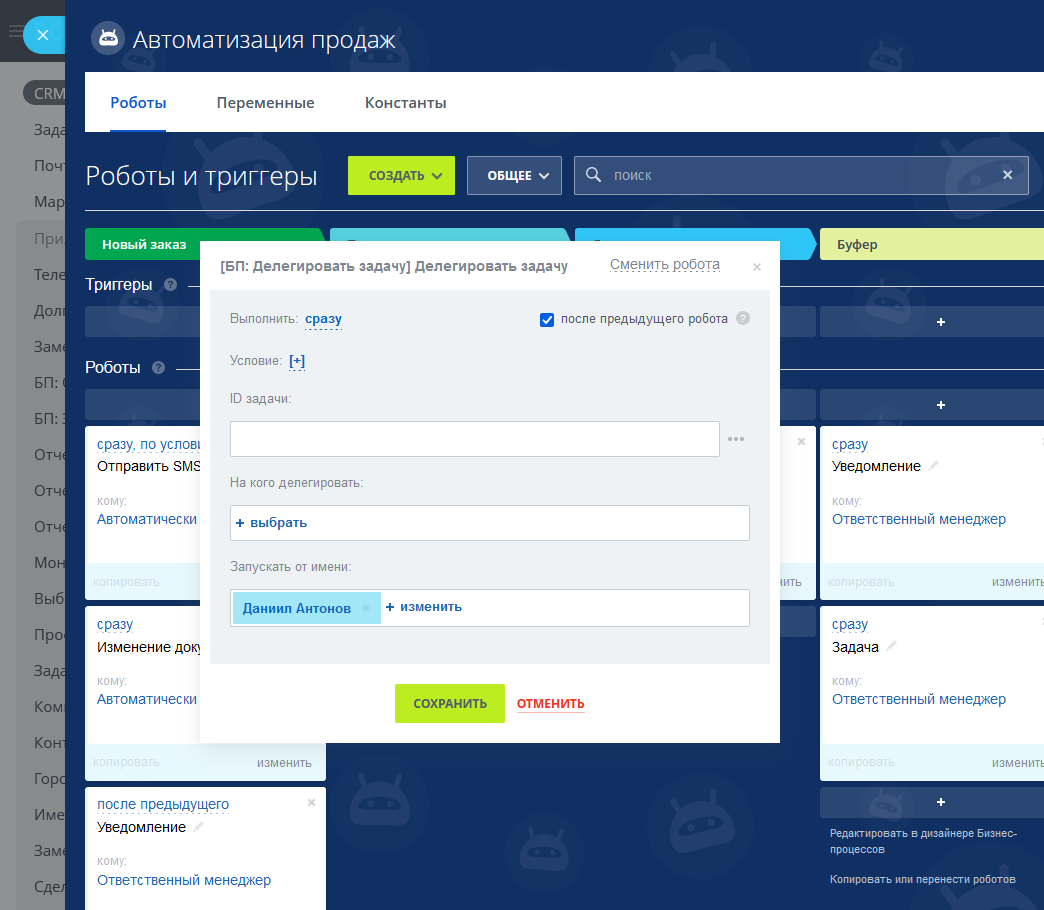Click the ID задачи input field
Viewport: 1044px width, 910px height.
click(x=475, y=439)
